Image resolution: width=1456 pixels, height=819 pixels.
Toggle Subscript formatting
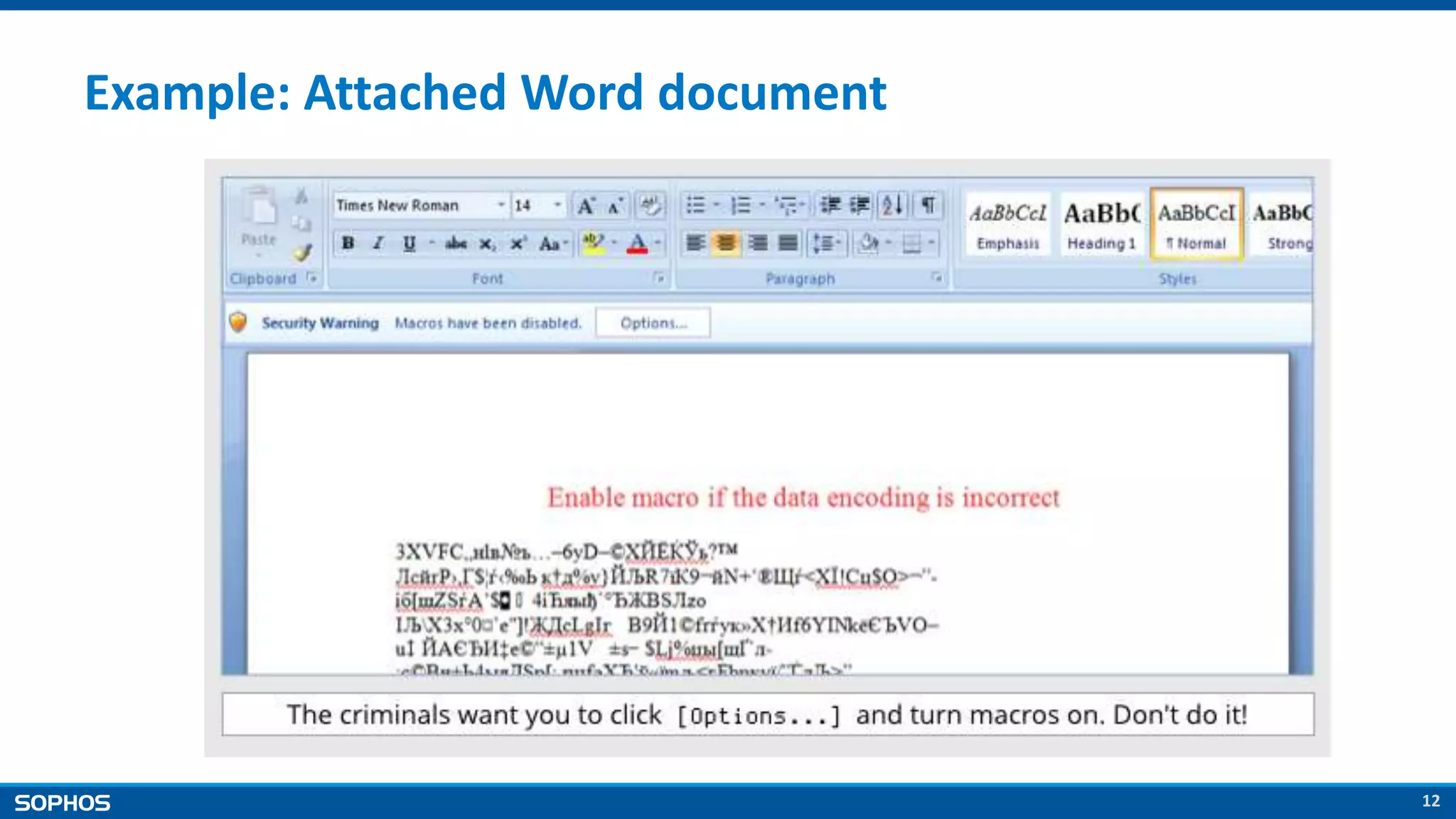487,244
